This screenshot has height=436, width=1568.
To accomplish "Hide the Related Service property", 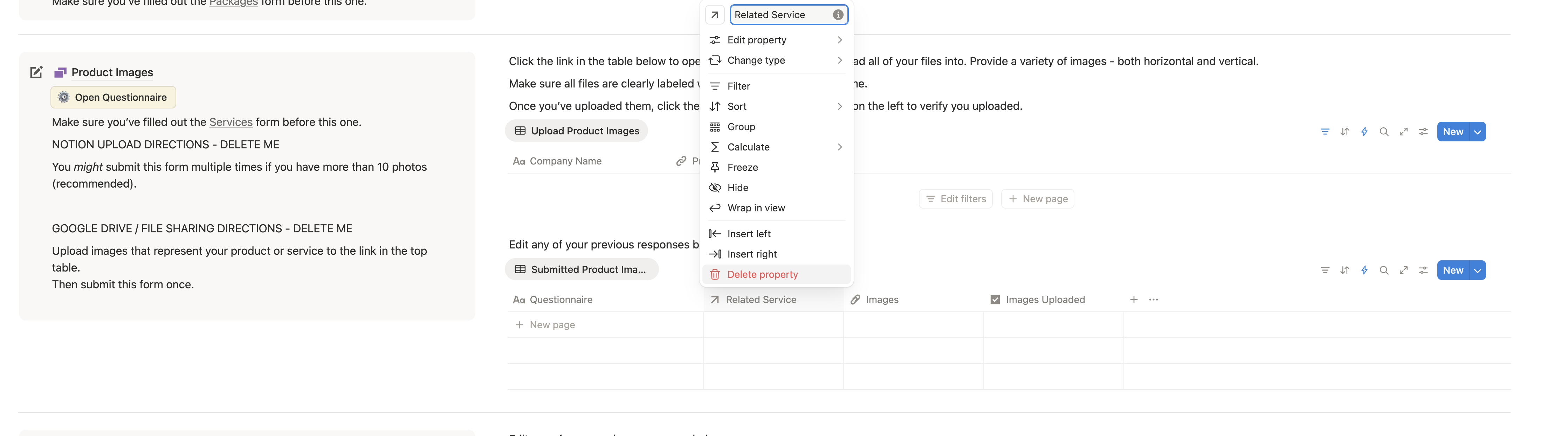I will [x=737, y=188].
